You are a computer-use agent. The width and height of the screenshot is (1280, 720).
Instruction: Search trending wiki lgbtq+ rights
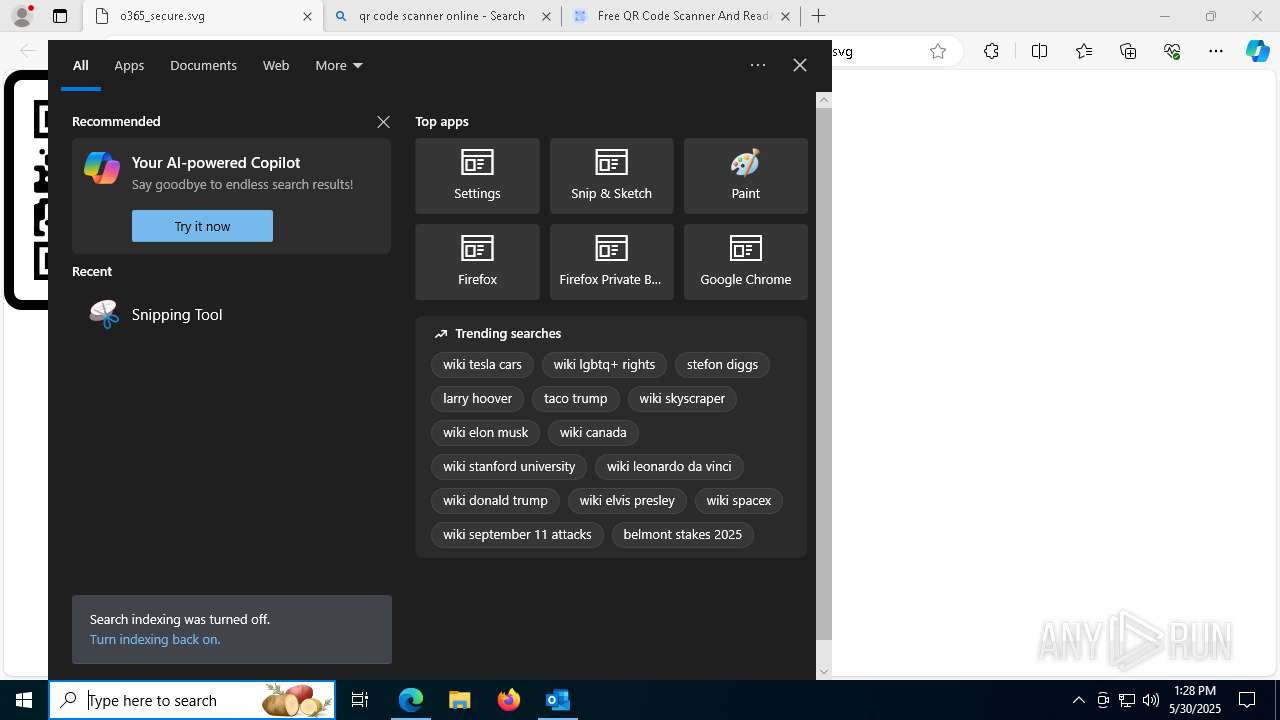604,365
